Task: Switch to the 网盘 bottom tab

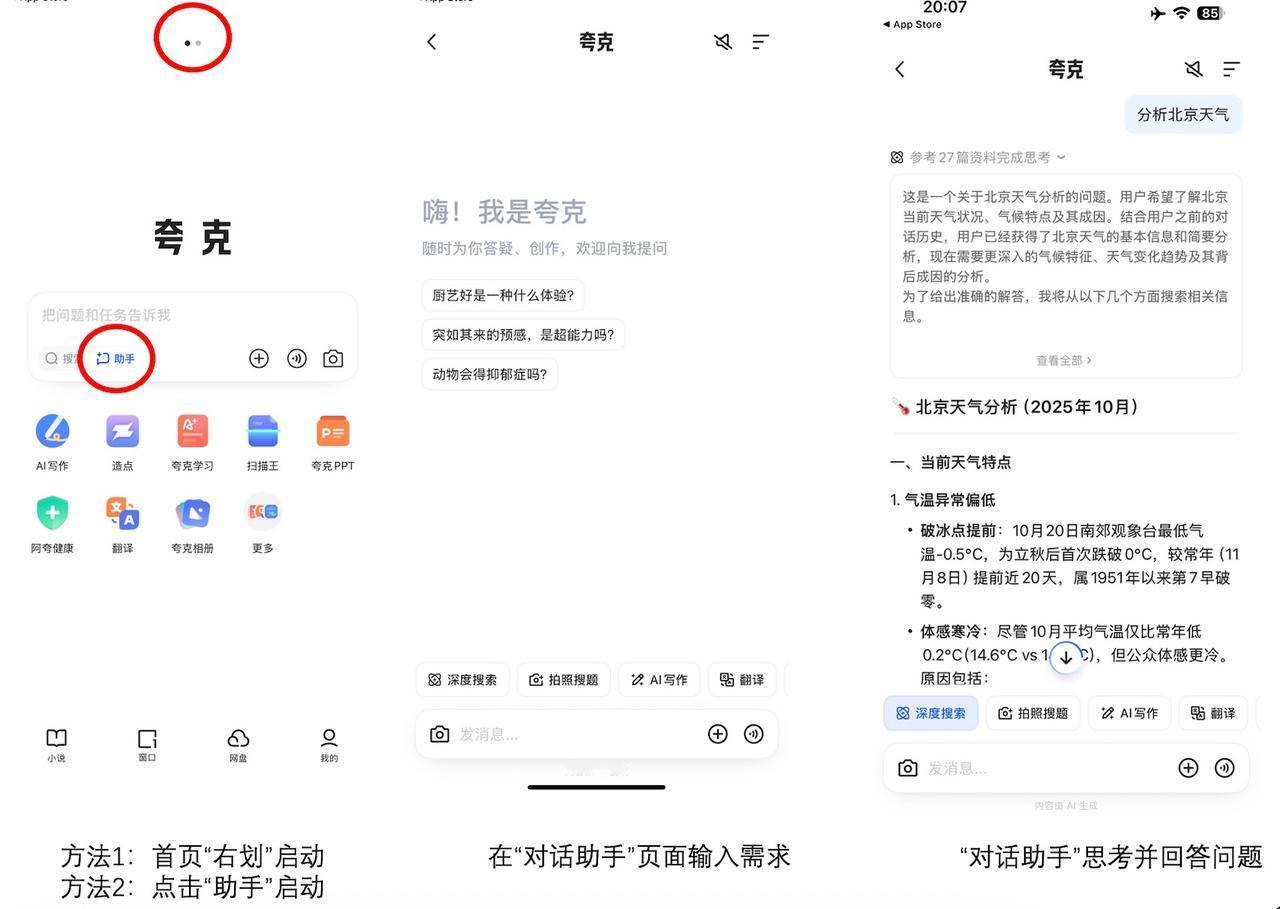Action: tap(238, 745)
